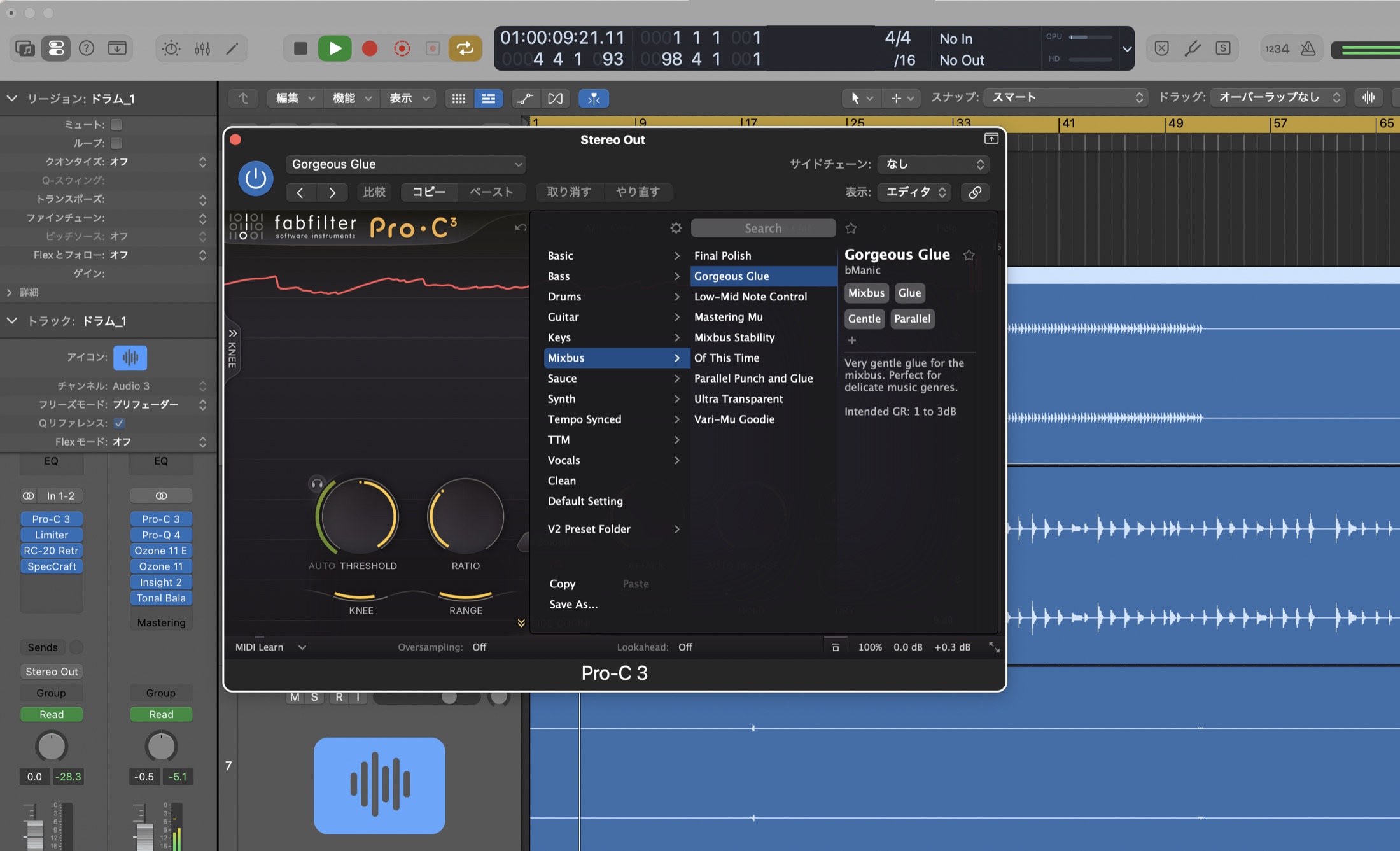Stop playback with the stop button
The image size is (1400, 851).
coord(300,48)
